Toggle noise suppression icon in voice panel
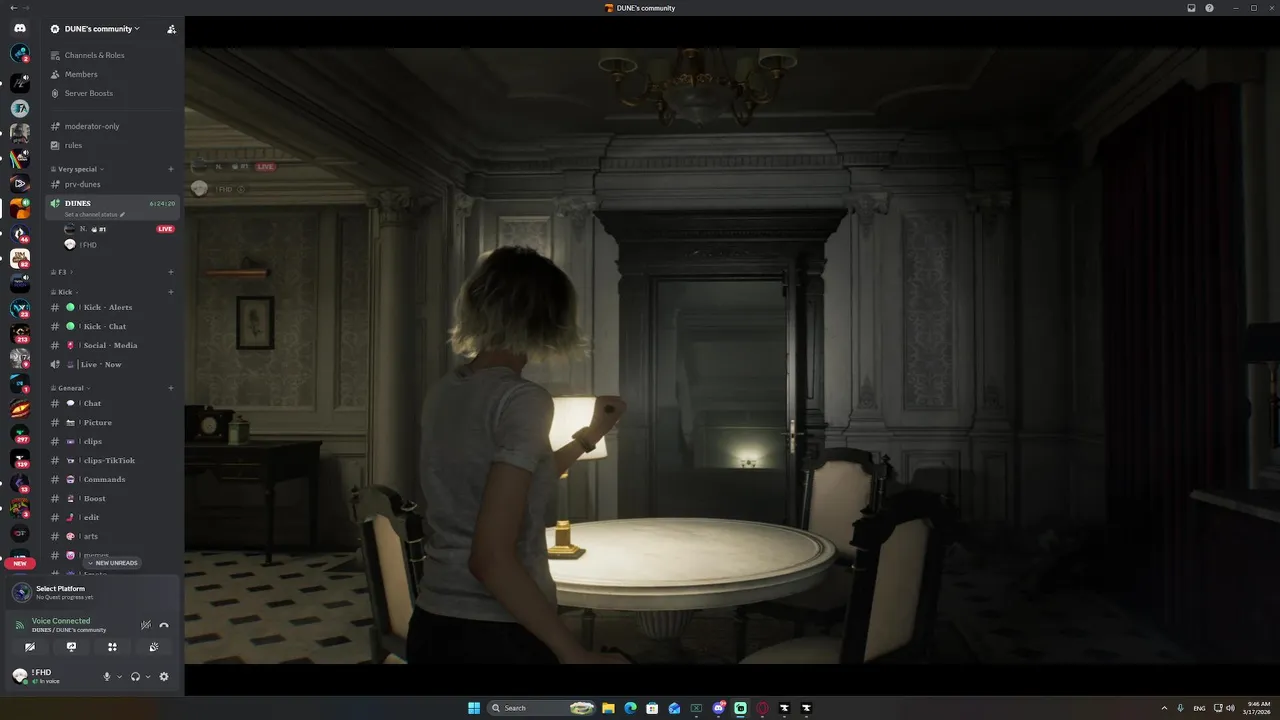The height and width of the screenshot is (720, 1280). click(146, 625)
